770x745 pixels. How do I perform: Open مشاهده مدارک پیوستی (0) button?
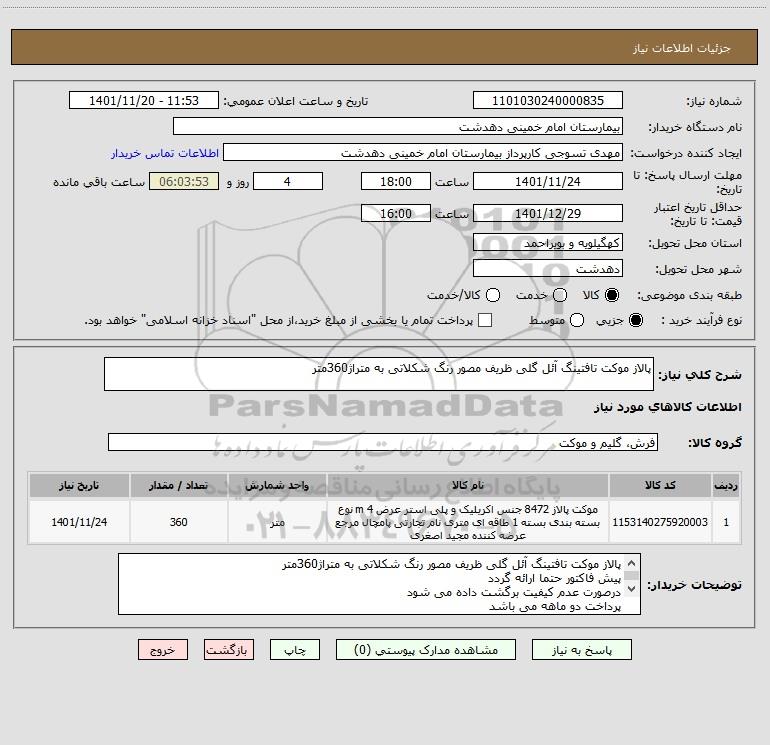[x=426, y=650]
